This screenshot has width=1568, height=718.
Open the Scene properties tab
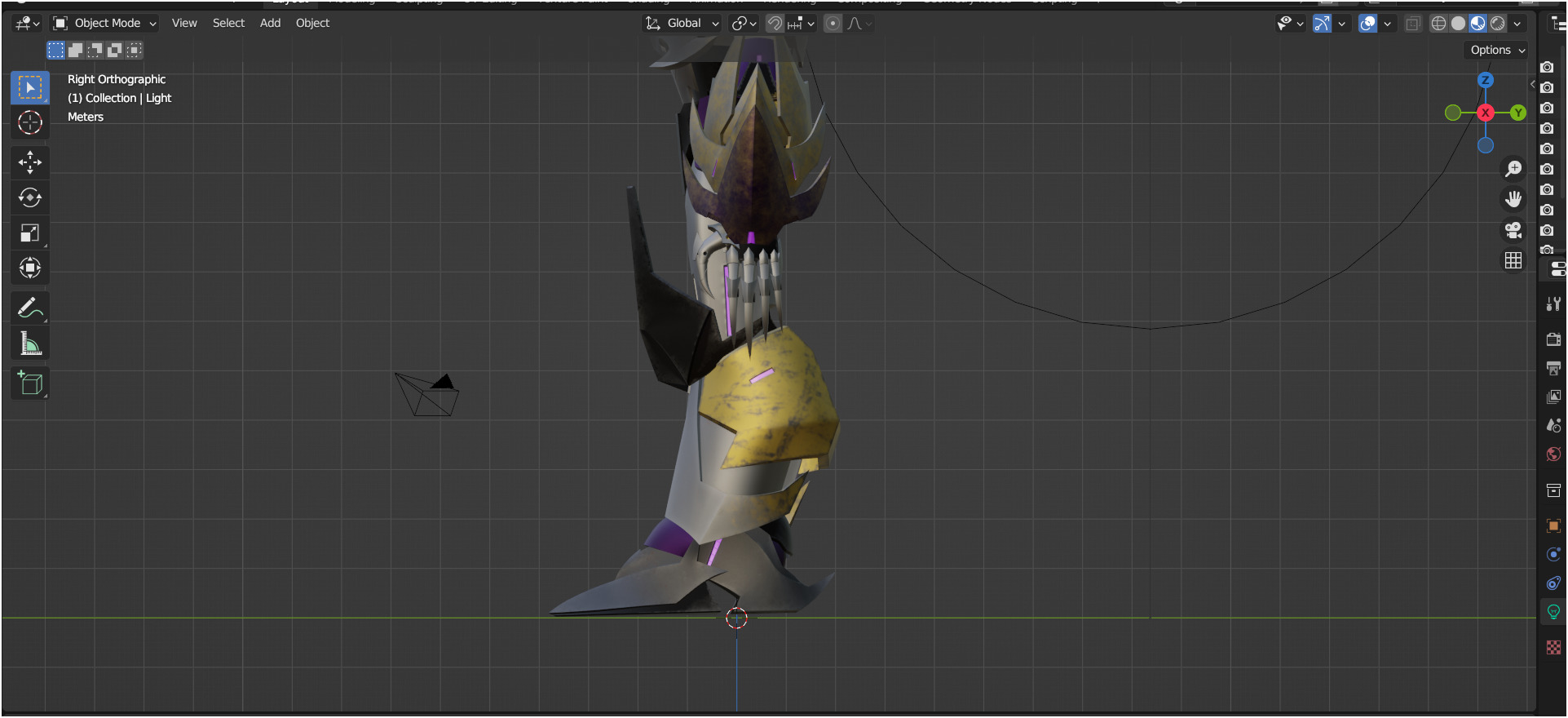(1553, 425)
